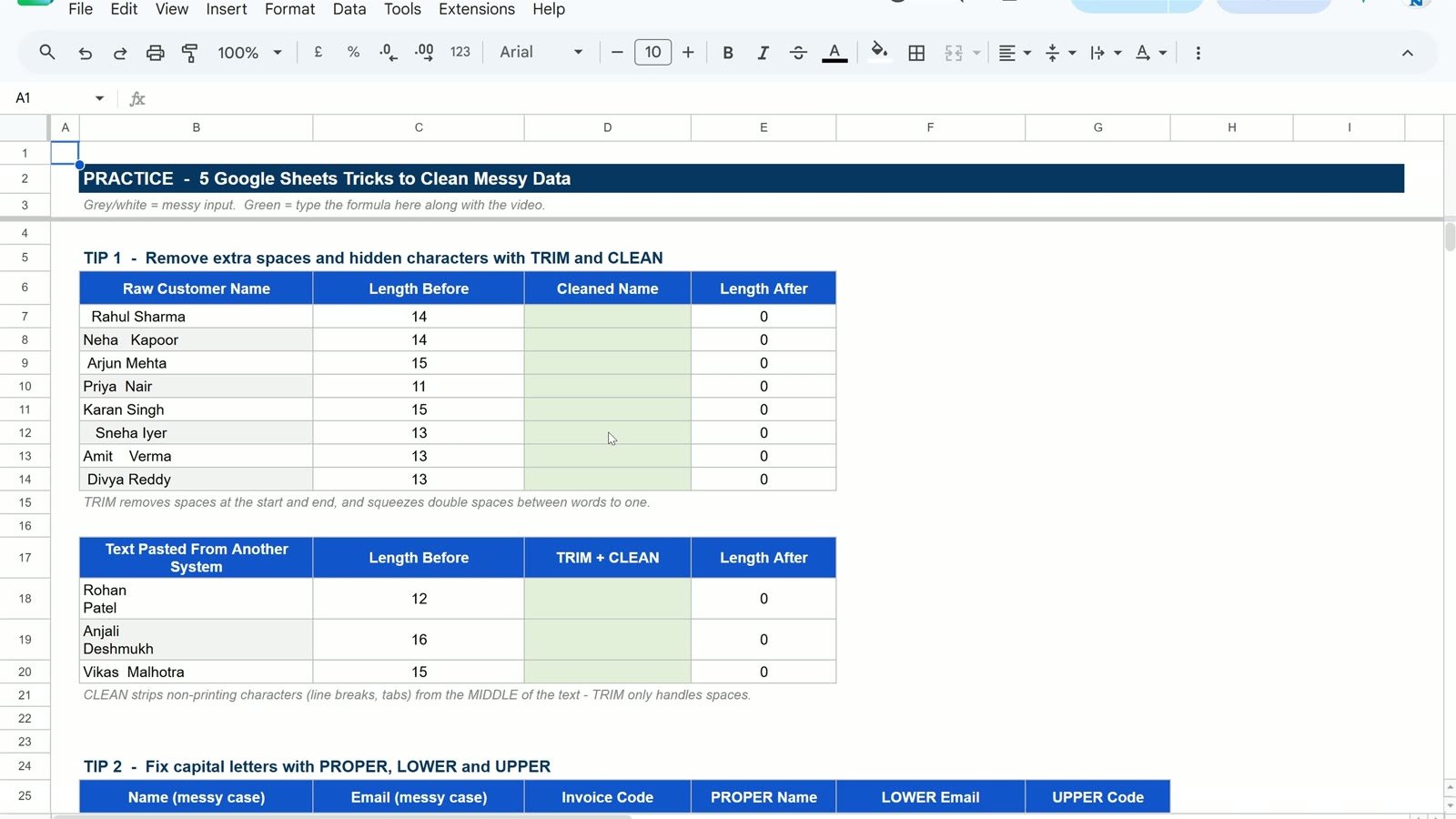1456x819 pixels.
Task: Open the Edit menu
Action: click(x=124, y=9)
